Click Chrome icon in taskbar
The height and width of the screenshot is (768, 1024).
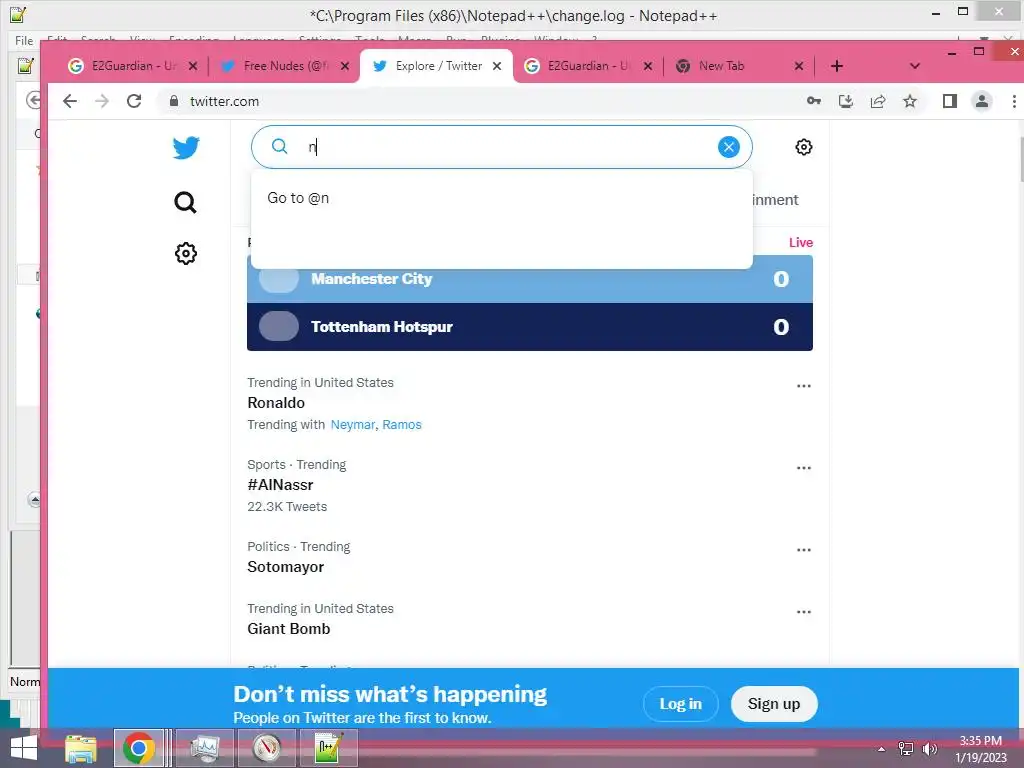pos(138,748)
